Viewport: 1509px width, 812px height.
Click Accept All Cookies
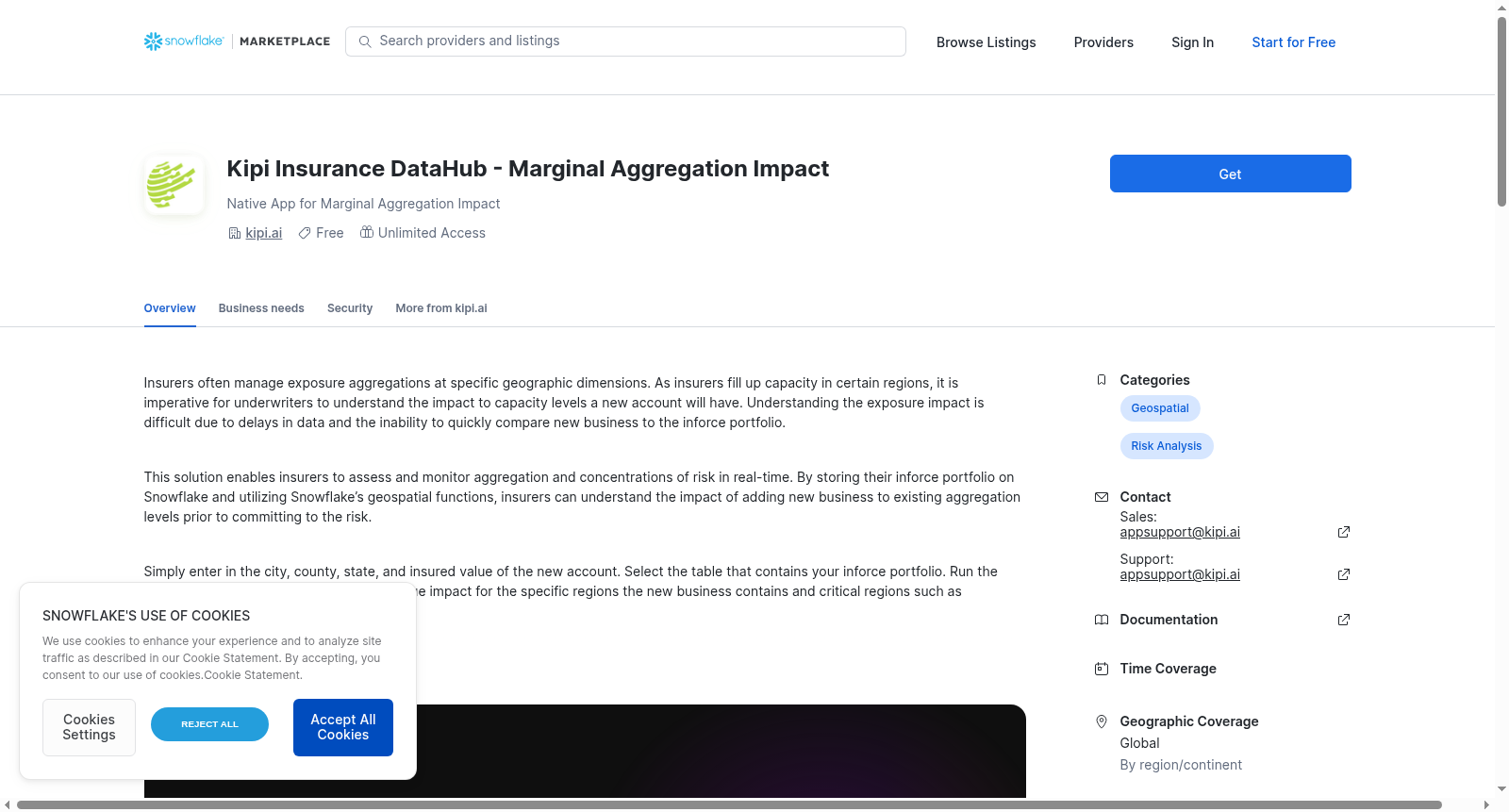(343, 727)
